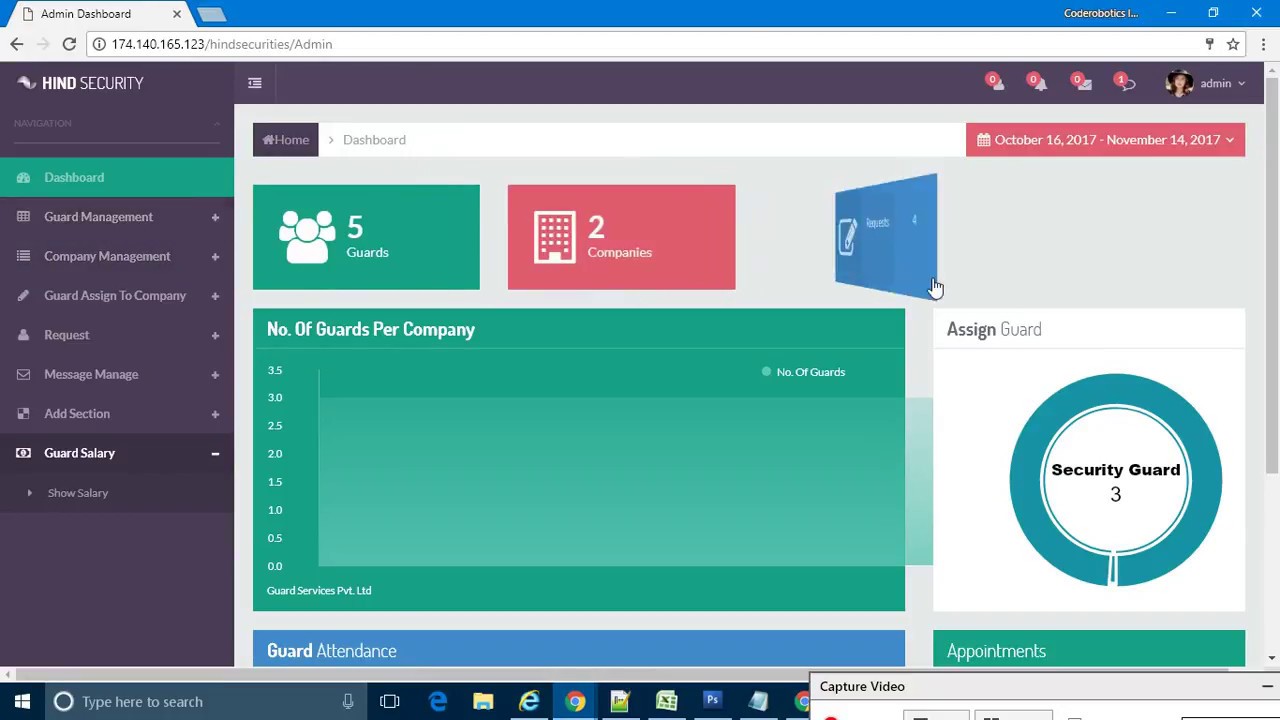The image size is (1280, 720).
Task: Open Show Salary submenu entry
Action: pos(78,493)
